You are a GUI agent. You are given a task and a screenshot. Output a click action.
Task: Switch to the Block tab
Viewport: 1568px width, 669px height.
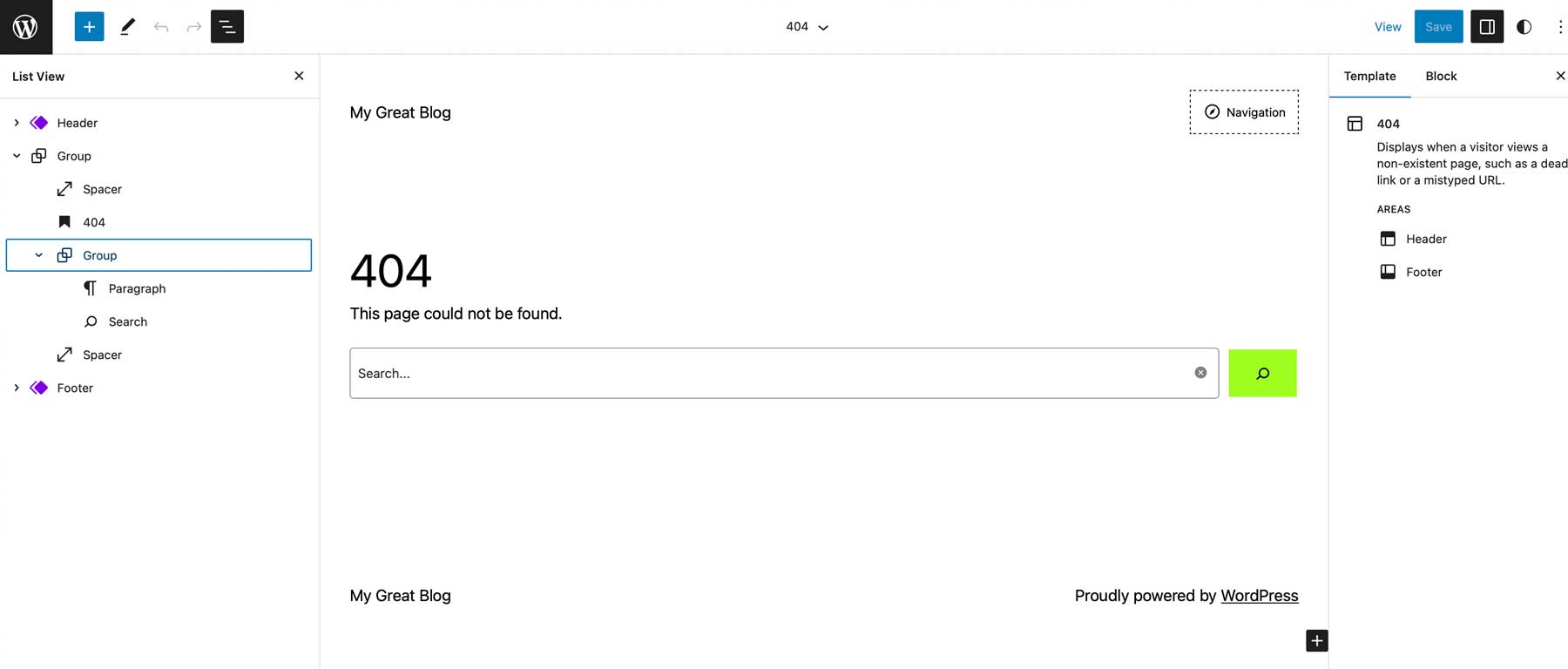coord(1440,76)
